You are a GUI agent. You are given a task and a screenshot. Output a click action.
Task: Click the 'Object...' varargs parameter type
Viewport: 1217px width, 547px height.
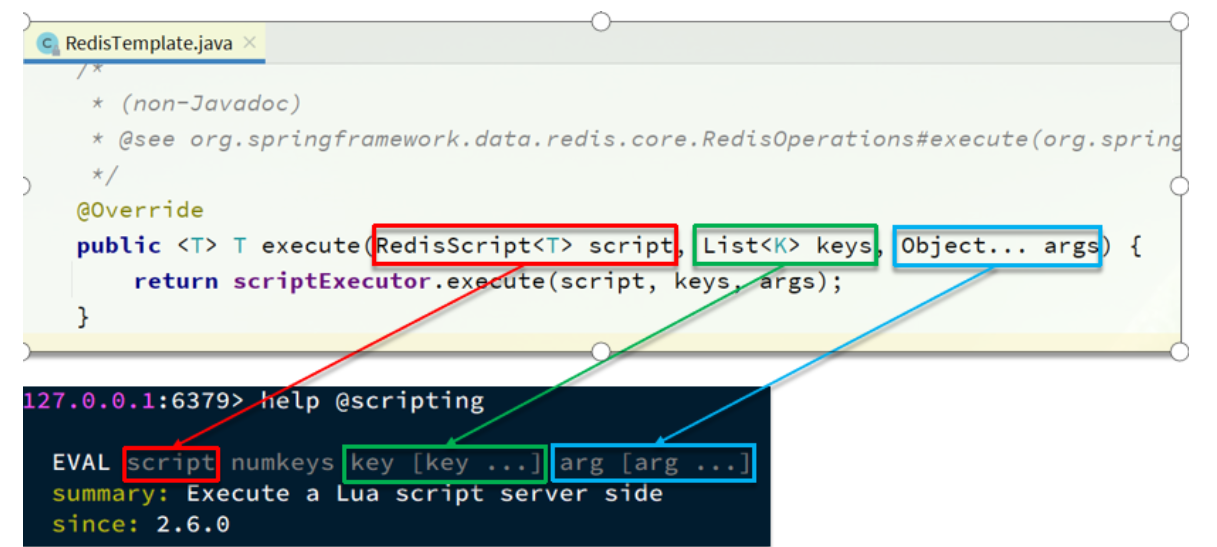pyautogui.click(x=964, y=246)
